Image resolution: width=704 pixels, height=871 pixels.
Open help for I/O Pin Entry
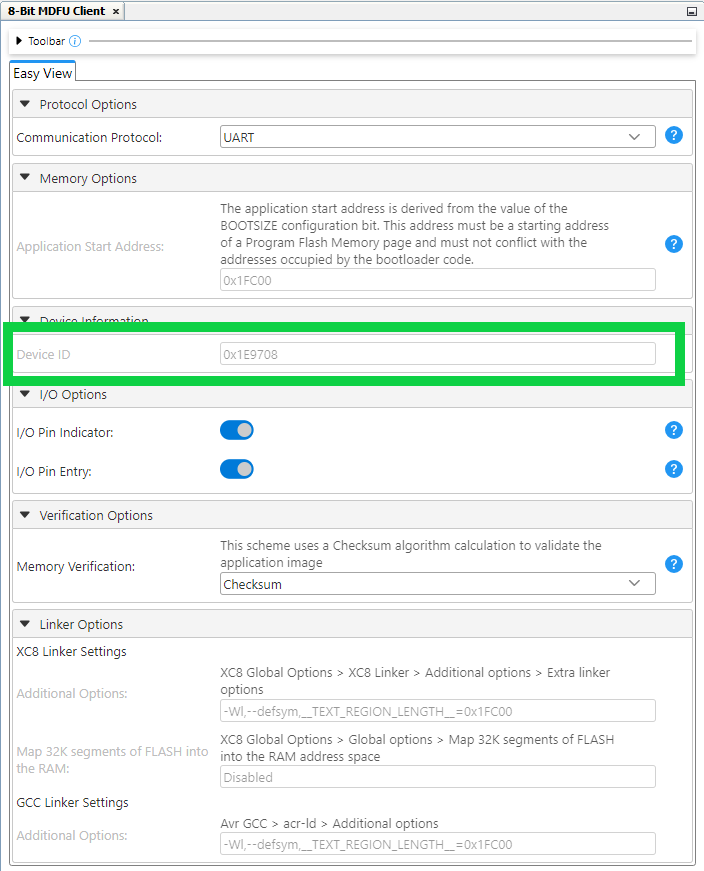coord(674,469)
